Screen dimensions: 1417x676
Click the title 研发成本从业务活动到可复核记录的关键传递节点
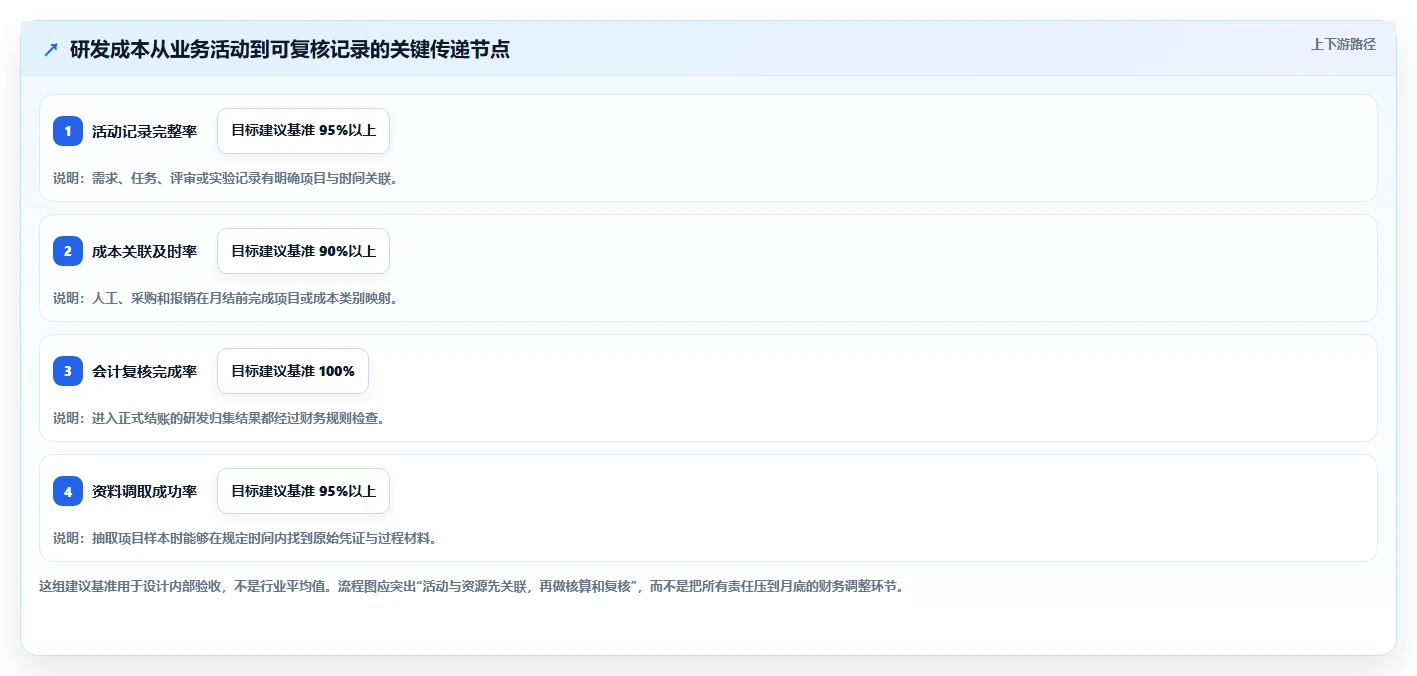click(x=290, y=50)
